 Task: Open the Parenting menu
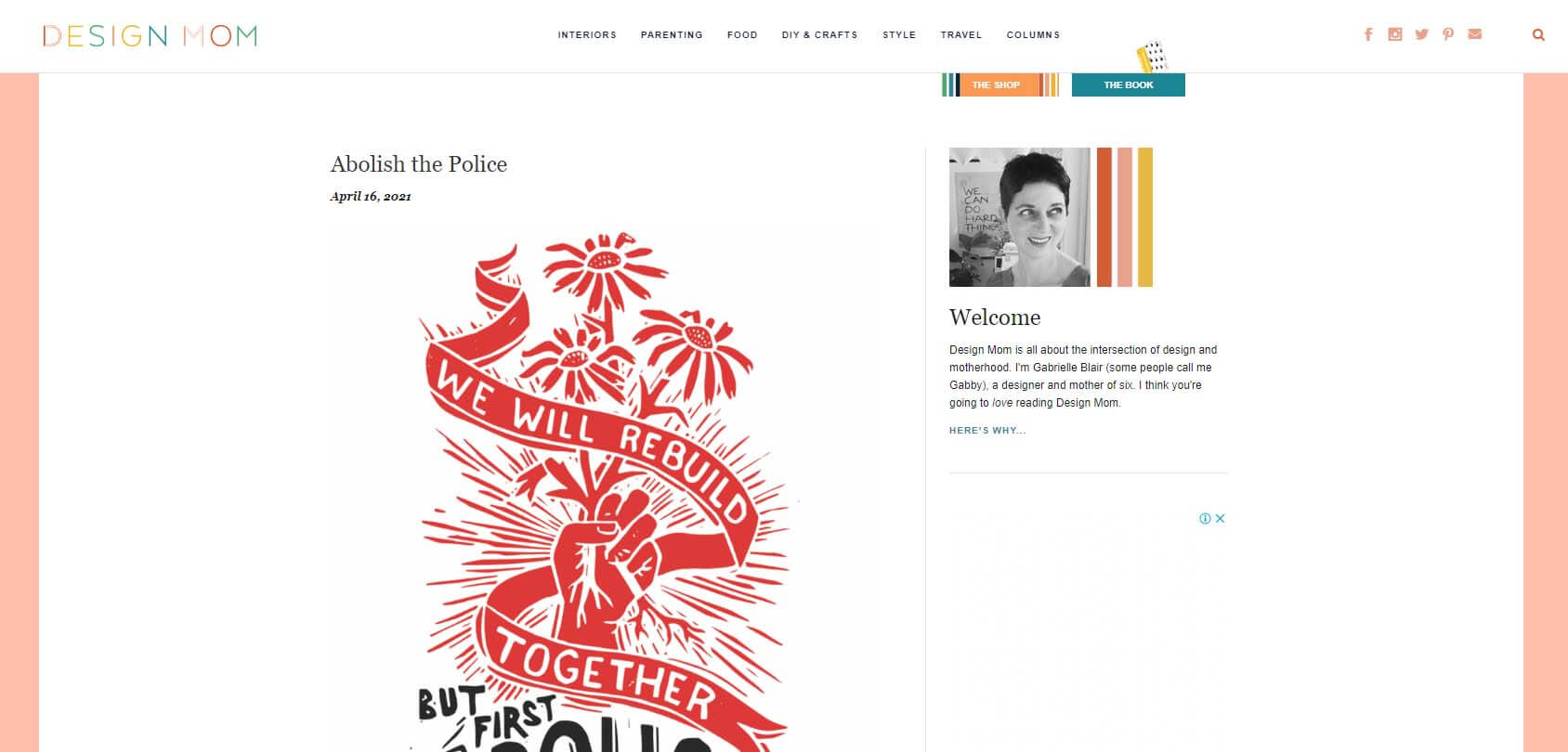(x=672, y=35)
